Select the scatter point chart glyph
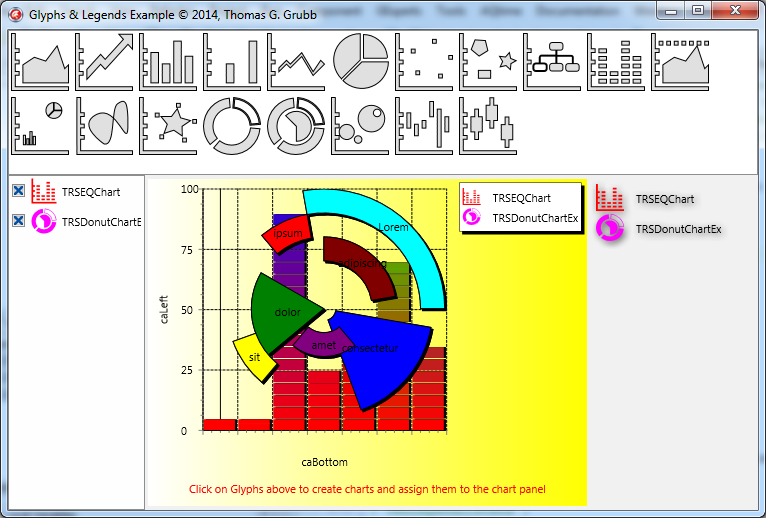Image resolution: width=766 pixels, height=518 pixels. click(425, 61)
